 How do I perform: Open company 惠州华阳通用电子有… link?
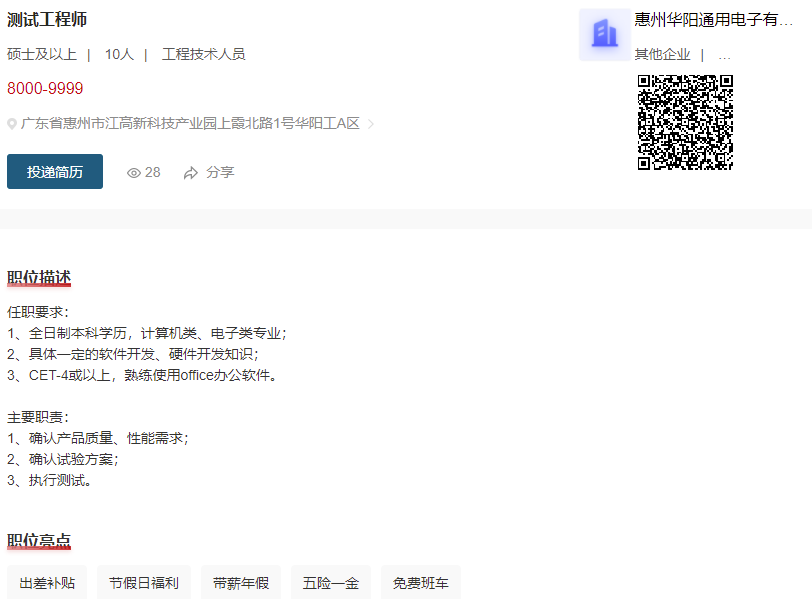(x=714, y=20)
